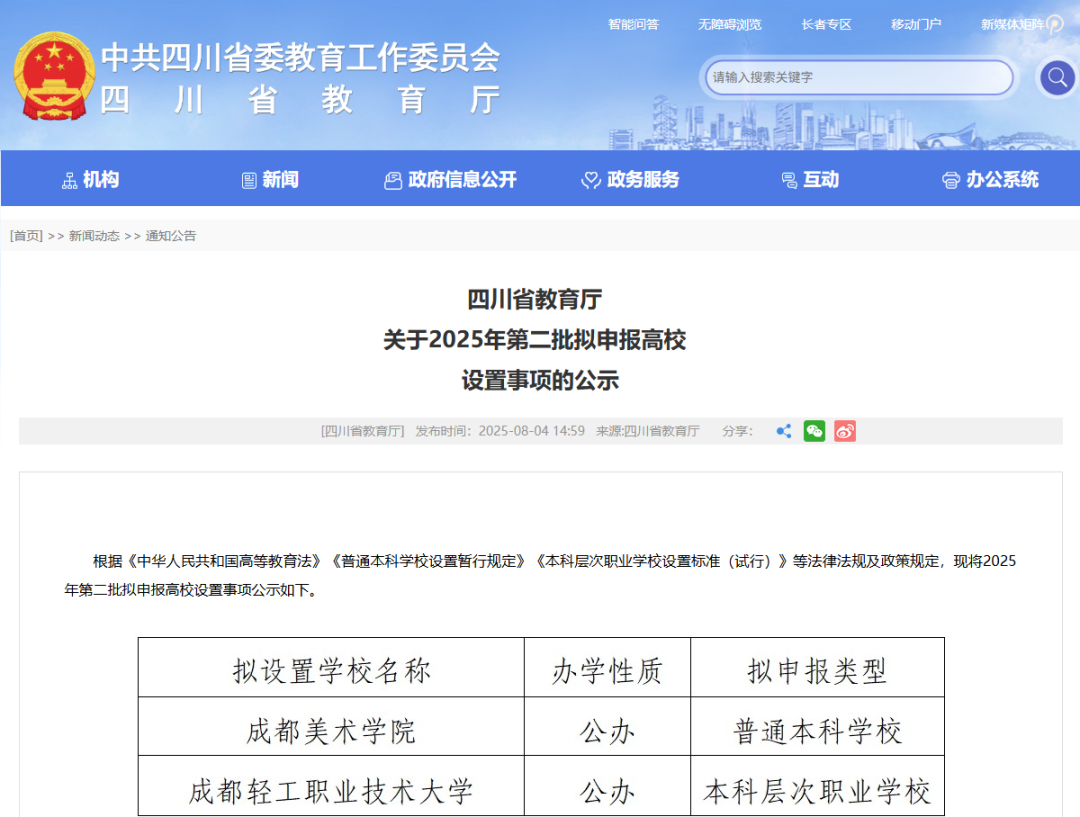Open the 新闻动态 breadcrumb link
This screenshot has height=817, width=1080.
(x=93, y=236)
